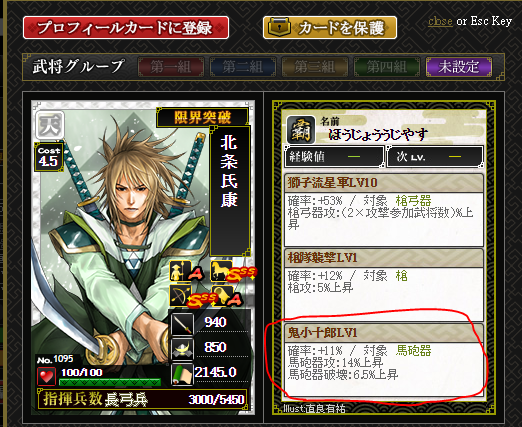522x427 pixels.
Task: Click the プロフィールカードに登録 button
Action: 126,28
